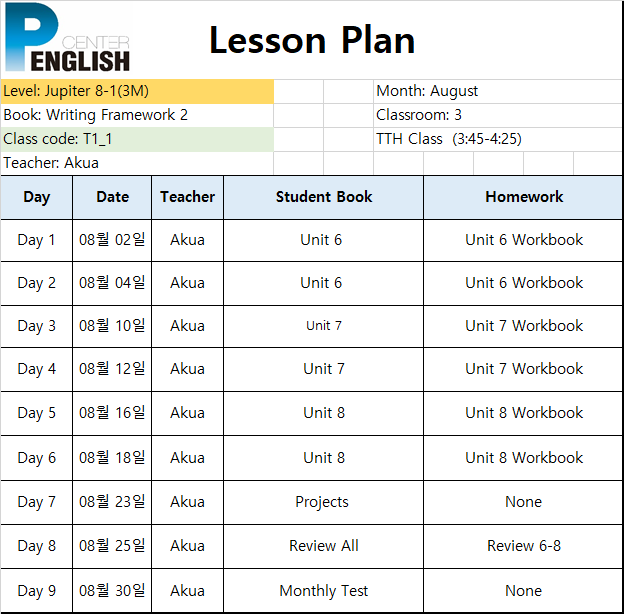Select the Level: Jupiter 8-1(3M) cell
The width and height of the screenshot is (624, 616).
tap(137, 92)
